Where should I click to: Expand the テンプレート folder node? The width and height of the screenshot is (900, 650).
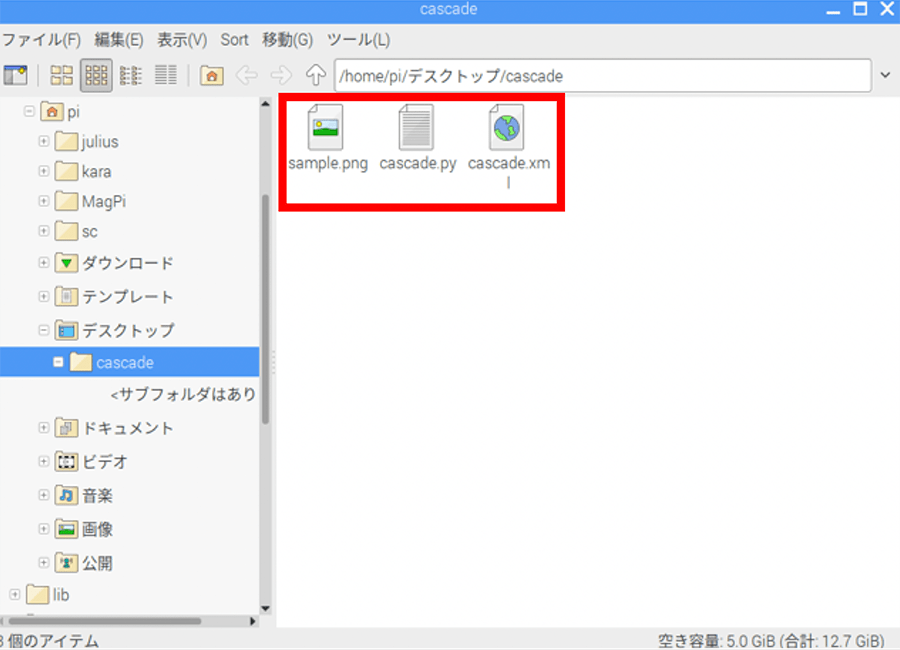coord(44,296)
